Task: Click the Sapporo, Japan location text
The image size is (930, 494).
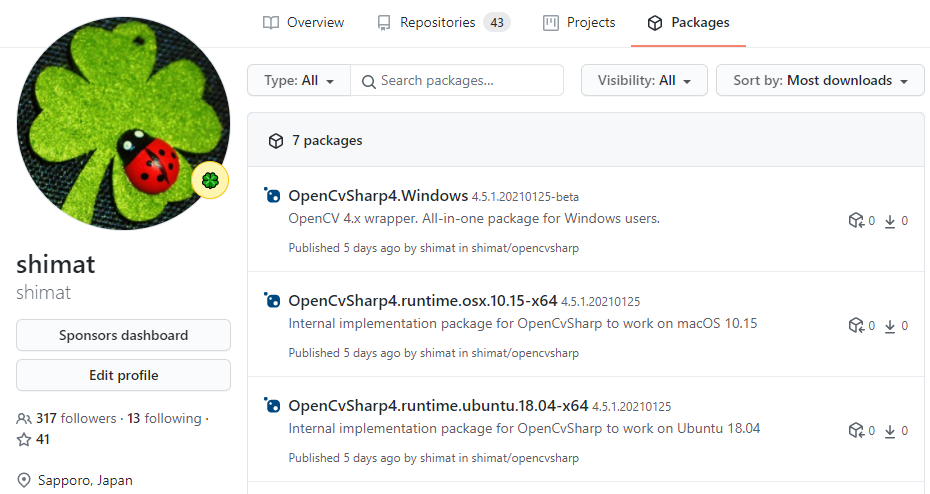Action: 85,480
